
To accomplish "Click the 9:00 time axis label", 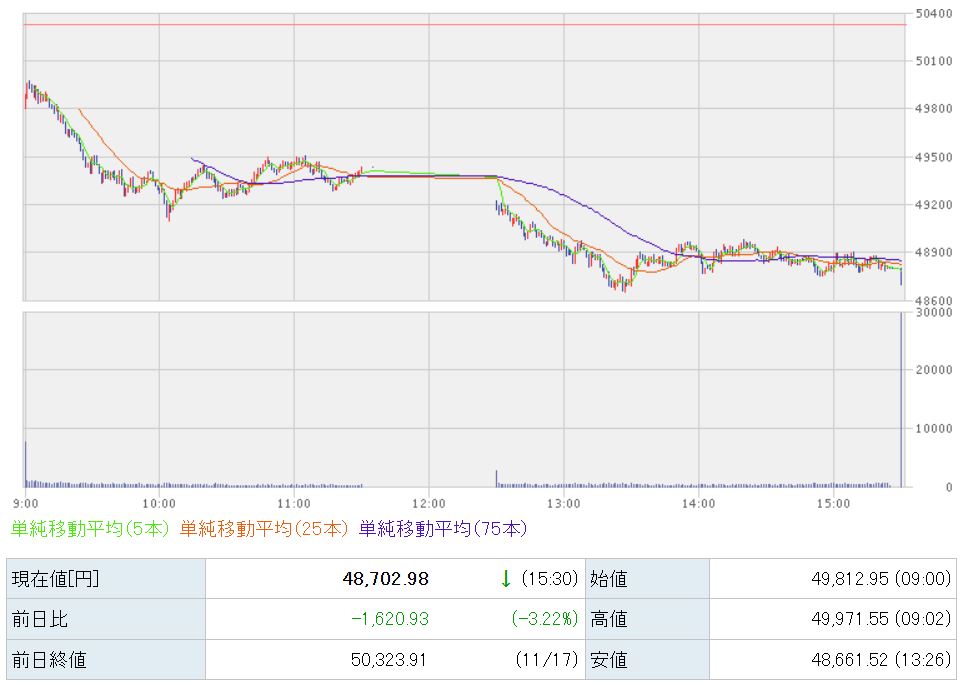I will click(26, 502).
